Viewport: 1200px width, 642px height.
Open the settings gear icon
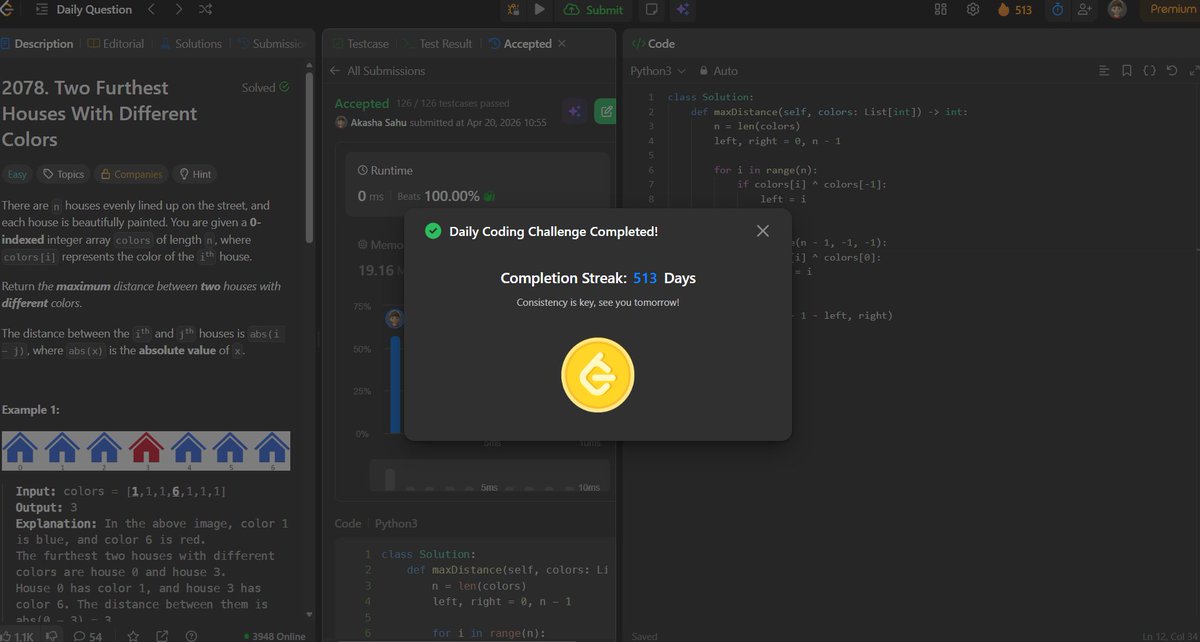972,9
